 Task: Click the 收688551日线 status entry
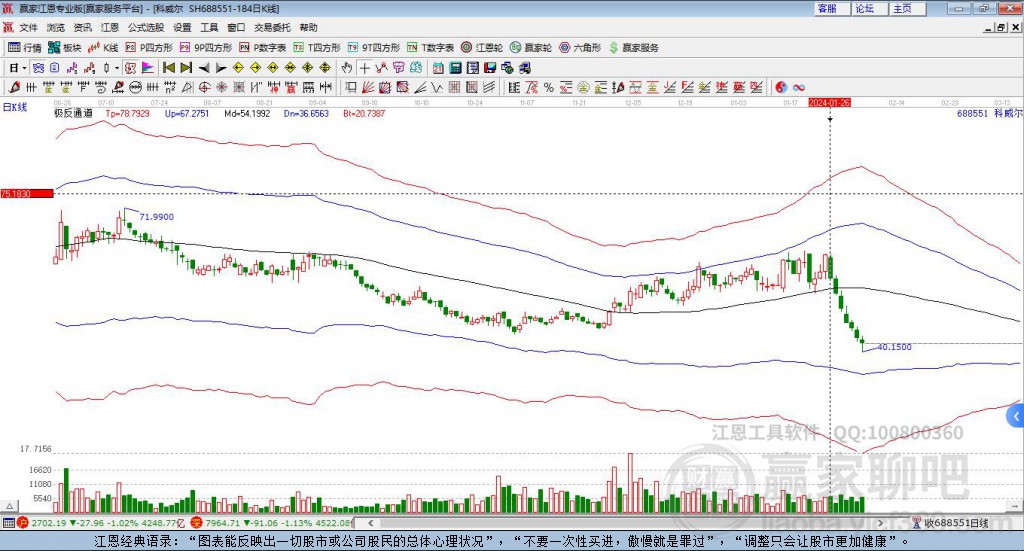957,523
